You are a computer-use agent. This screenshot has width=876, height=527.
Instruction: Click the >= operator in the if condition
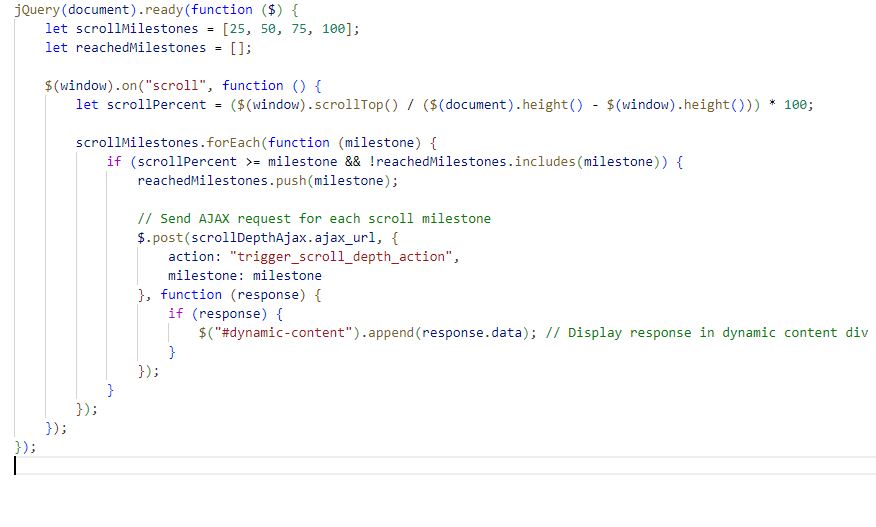click(253, 162)
